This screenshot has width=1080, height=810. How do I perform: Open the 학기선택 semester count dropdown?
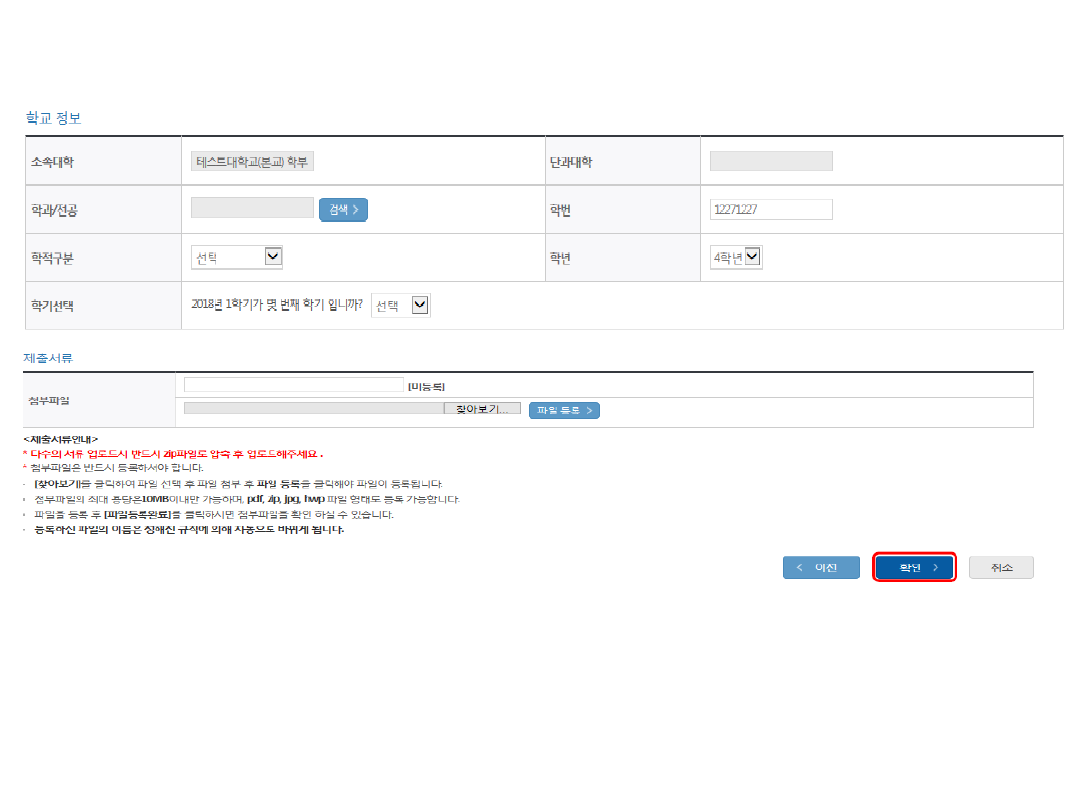click(401, 306)
